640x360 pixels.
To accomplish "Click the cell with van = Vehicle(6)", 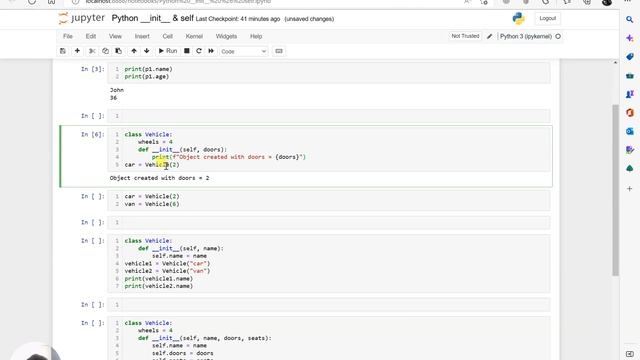I will (x=329, y=200).
